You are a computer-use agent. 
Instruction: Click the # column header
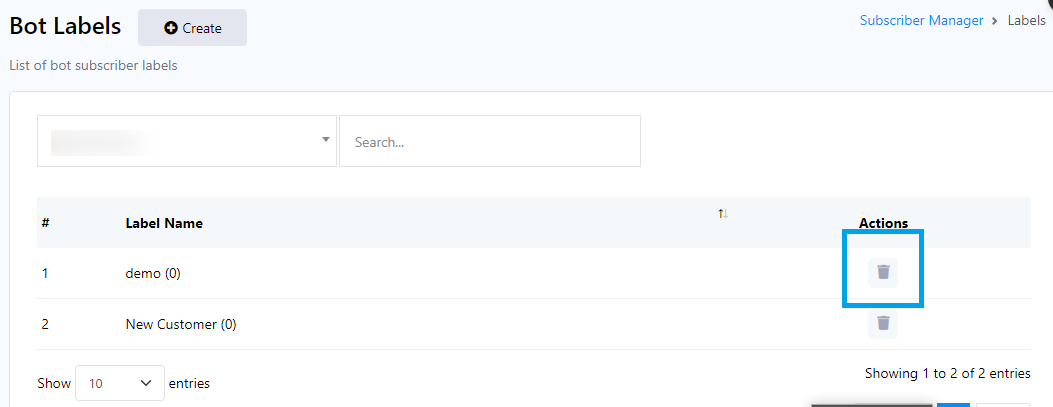pos(46,223)
